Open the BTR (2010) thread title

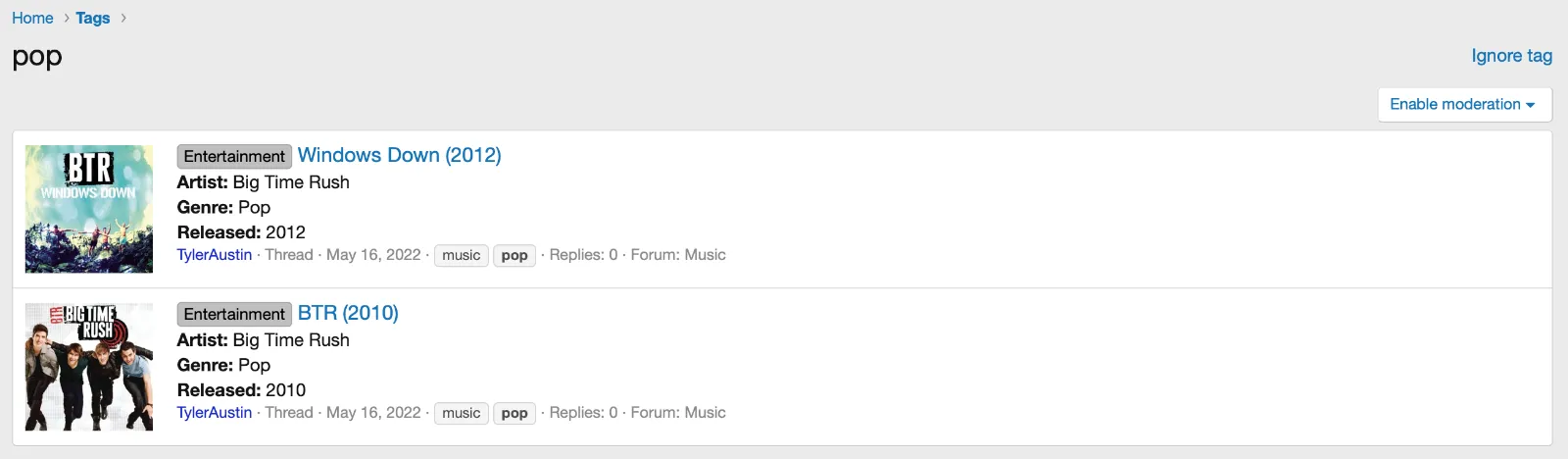pyautogui.click(x=348, y=313)
